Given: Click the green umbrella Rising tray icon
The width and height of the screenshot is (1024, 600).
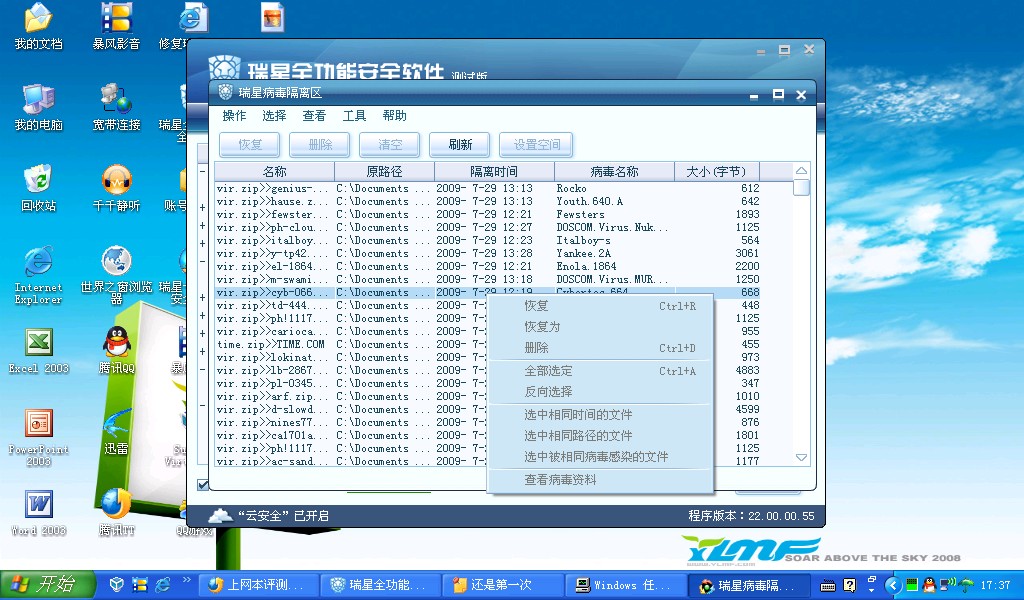Looking at the screenshot, I should pyautogui.click(x=967, y=585).
